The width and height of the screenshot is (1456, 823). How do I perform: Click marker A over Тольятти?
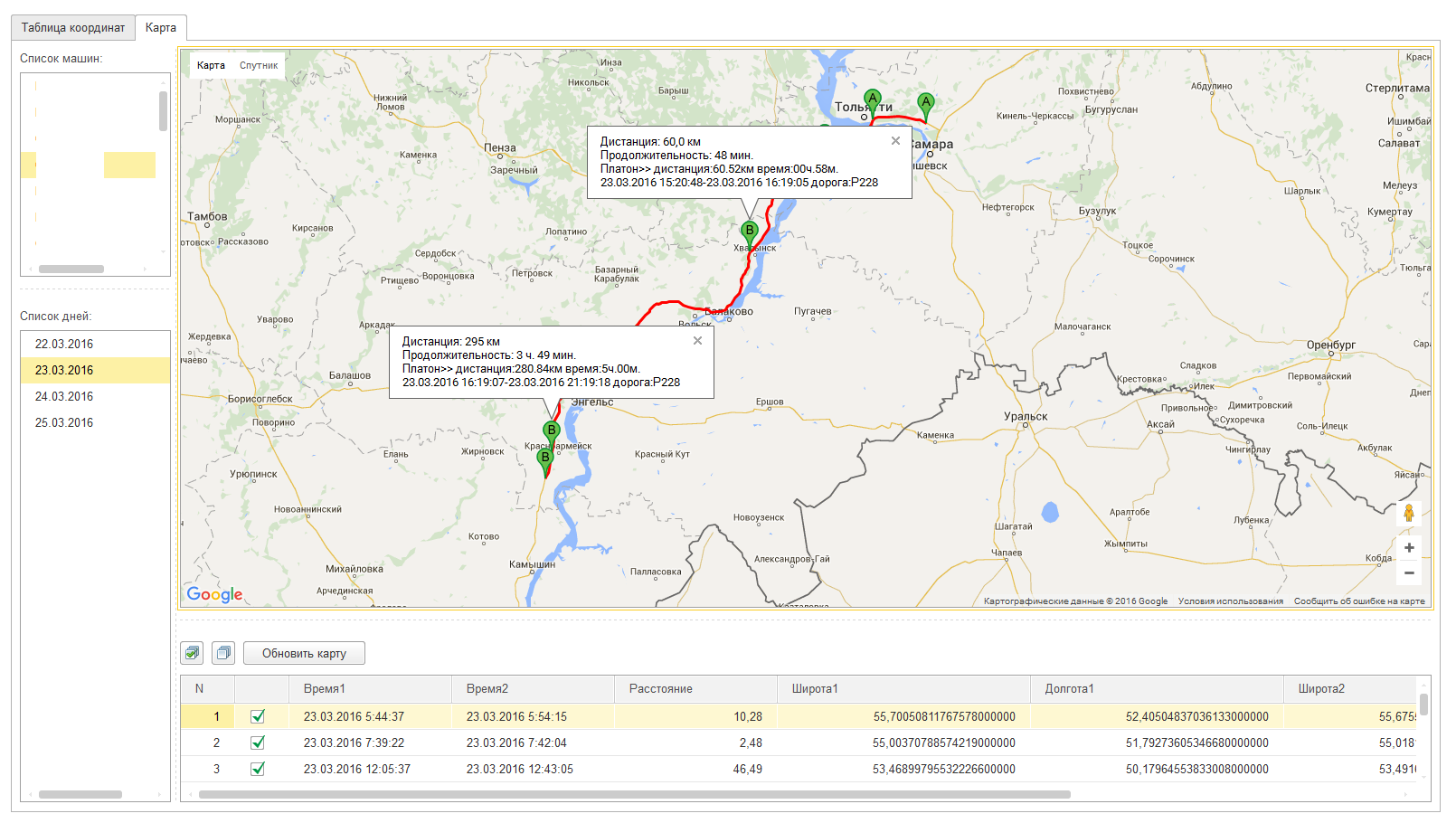pos(872,101)
